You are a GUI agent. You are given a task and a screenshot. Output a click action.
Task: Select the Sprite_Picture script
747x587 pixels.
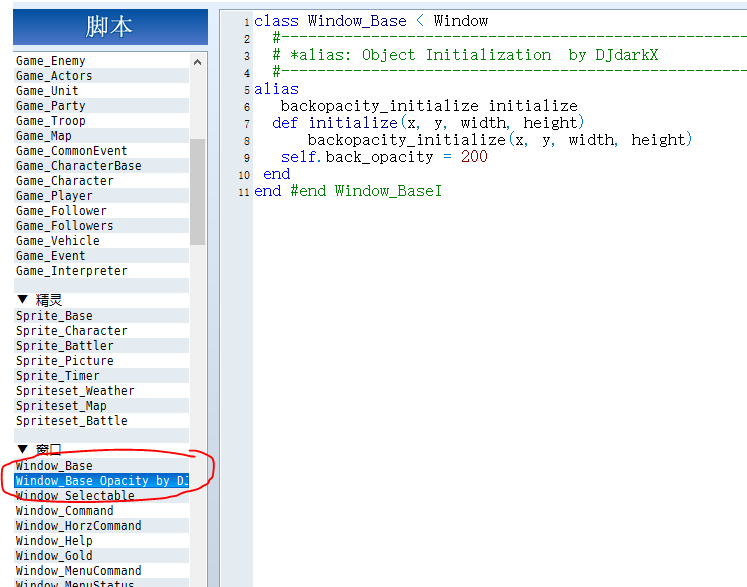(x=101, y=361)
